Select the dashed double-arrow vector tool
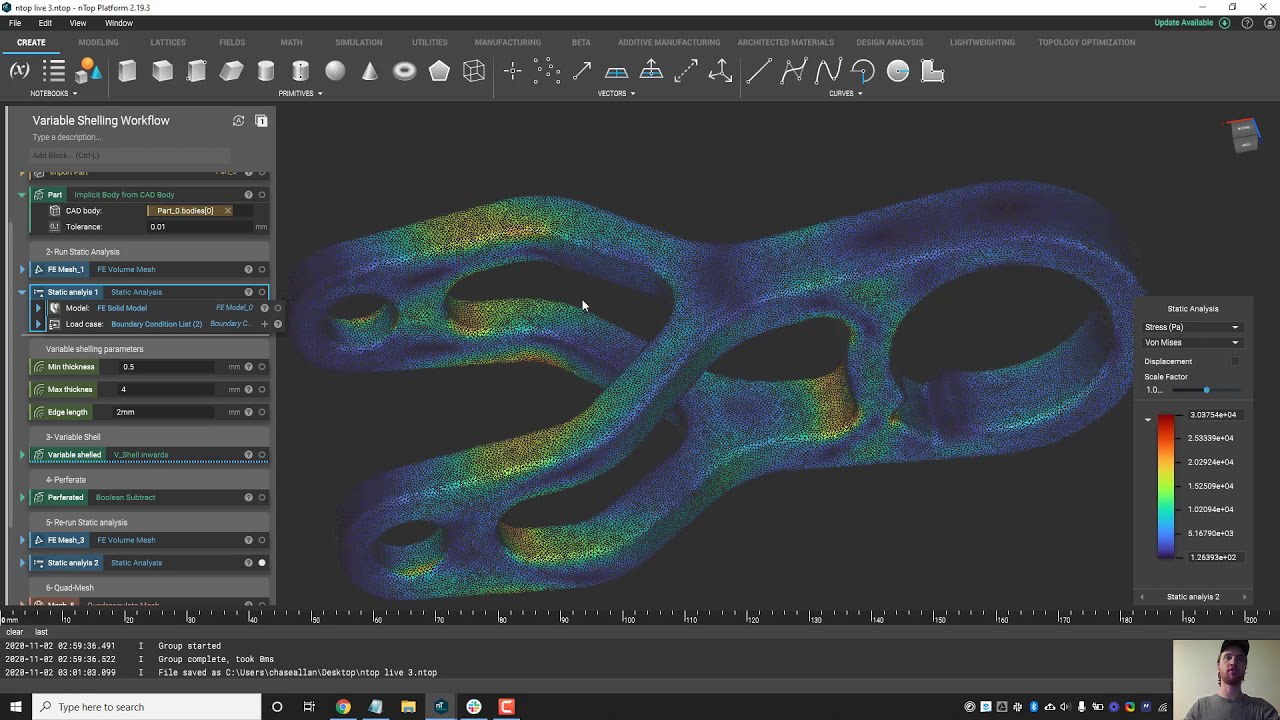 coord(686,71)
